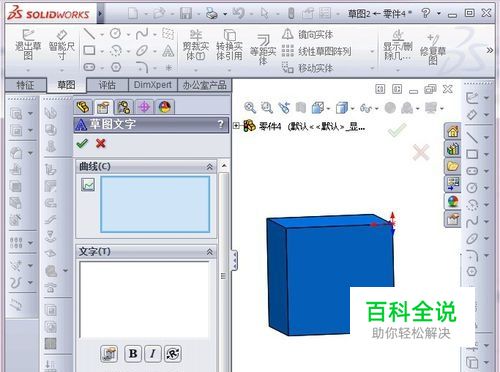Screen dimensions: 500x372
Task: Collapse the 曲线(C) section
Action: 209,166
